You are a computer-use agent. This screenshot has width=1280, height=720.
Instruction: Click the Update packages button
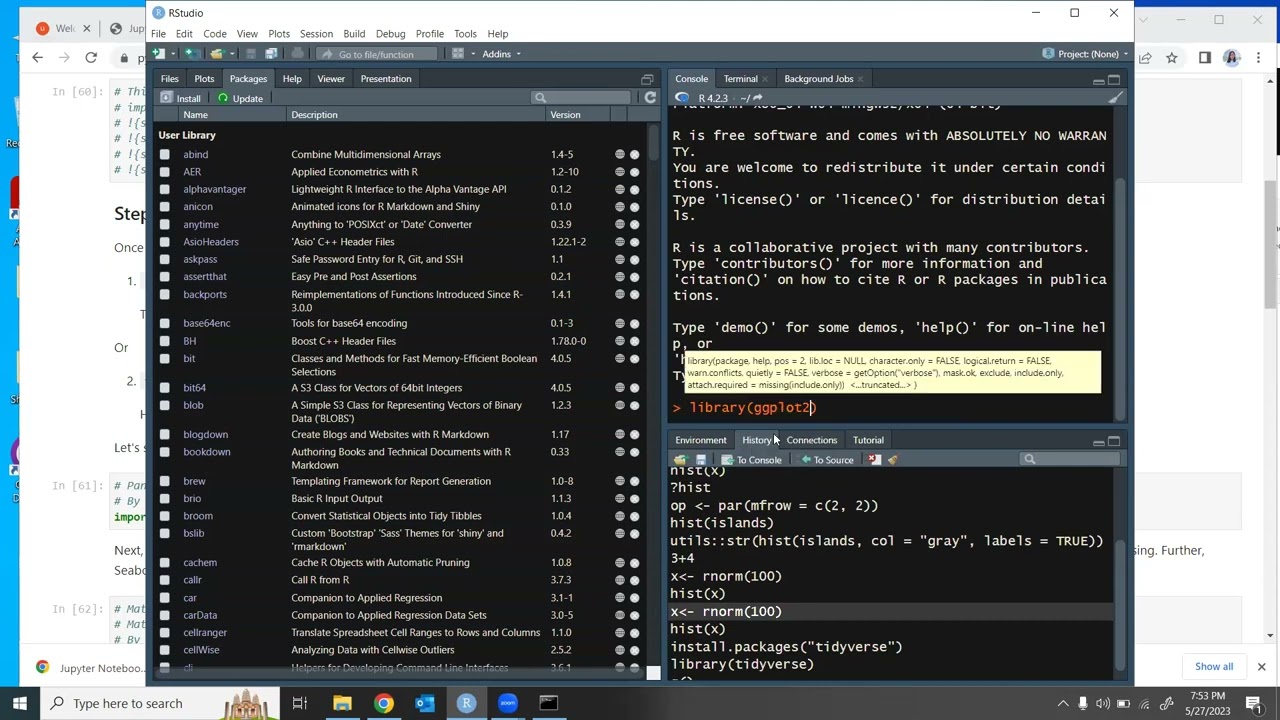tap(240, 98)
